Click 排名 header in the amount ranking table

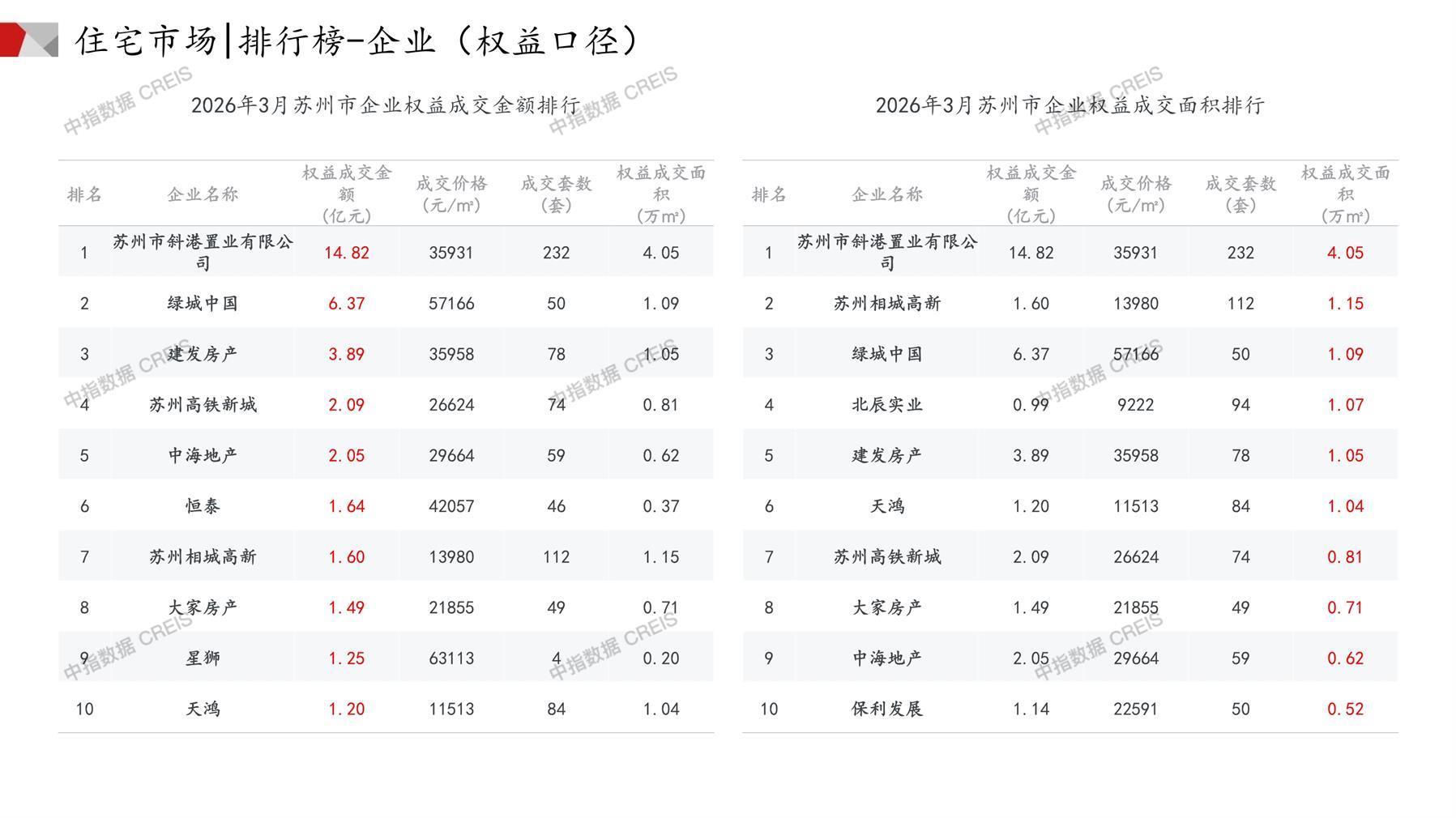coord(84,194)
